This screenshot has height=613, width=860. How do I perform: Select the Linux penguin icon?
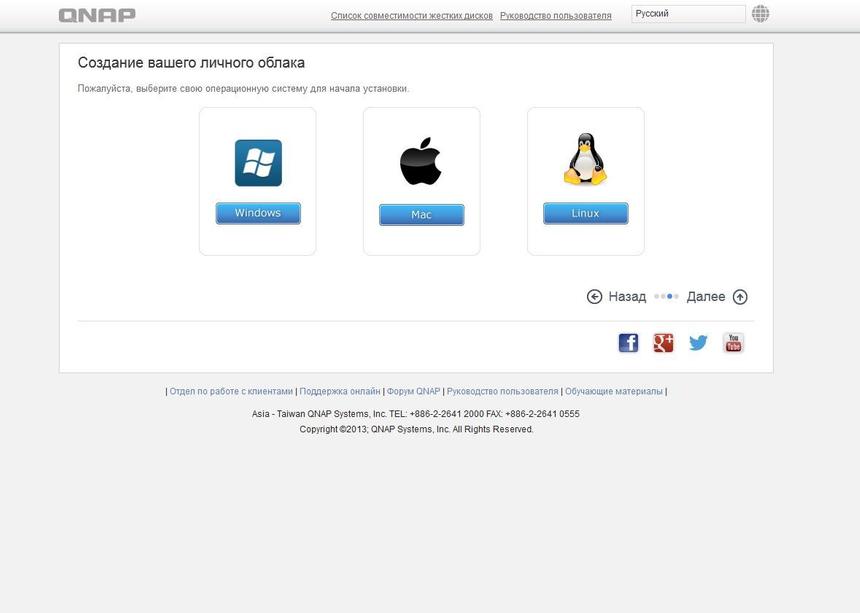pos(585,159)
